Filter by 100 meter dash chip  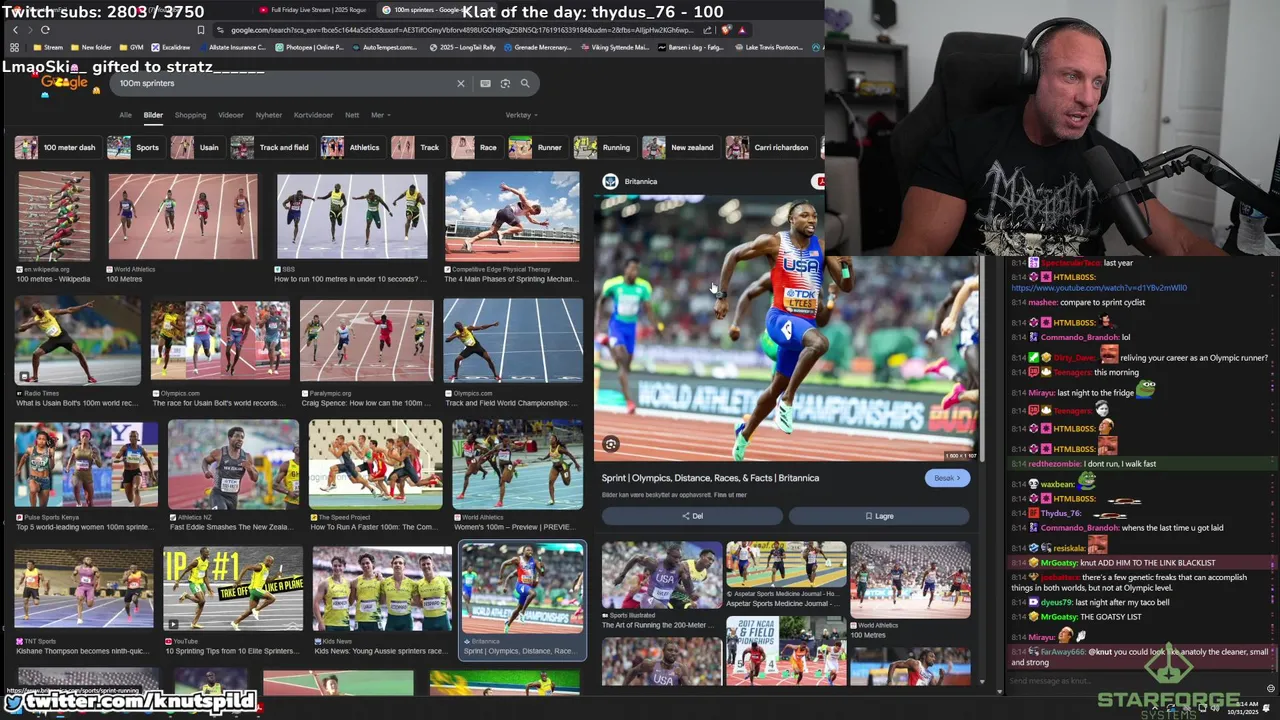pos(57,148)
